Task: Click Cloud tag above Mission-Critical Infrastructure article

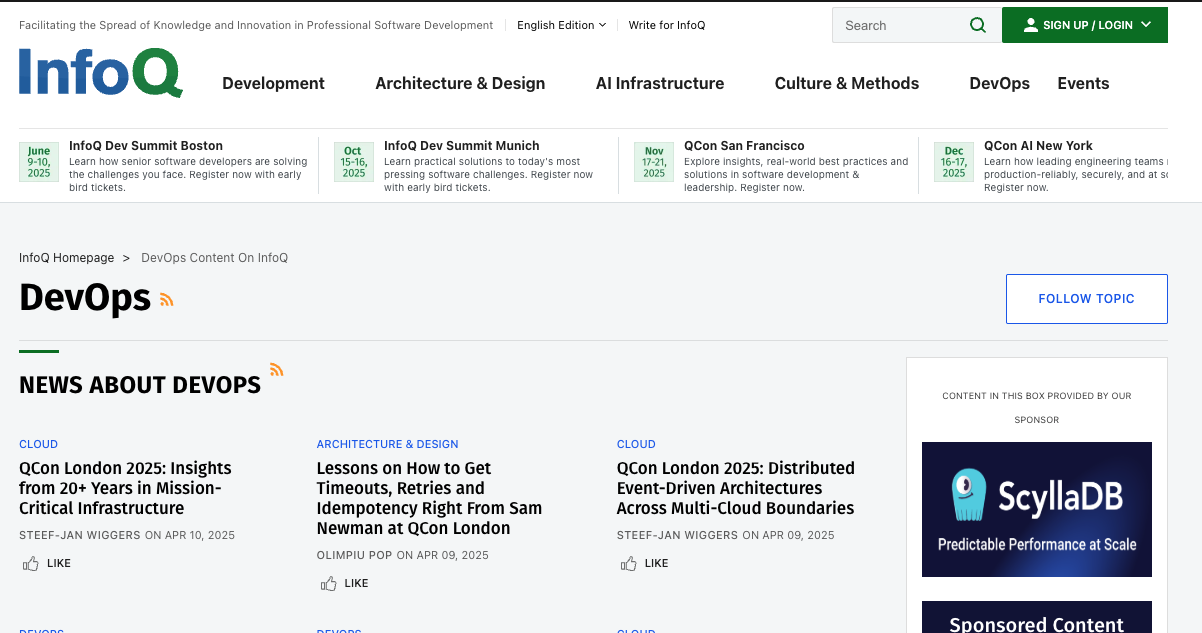Action: (x=38, y=444)
